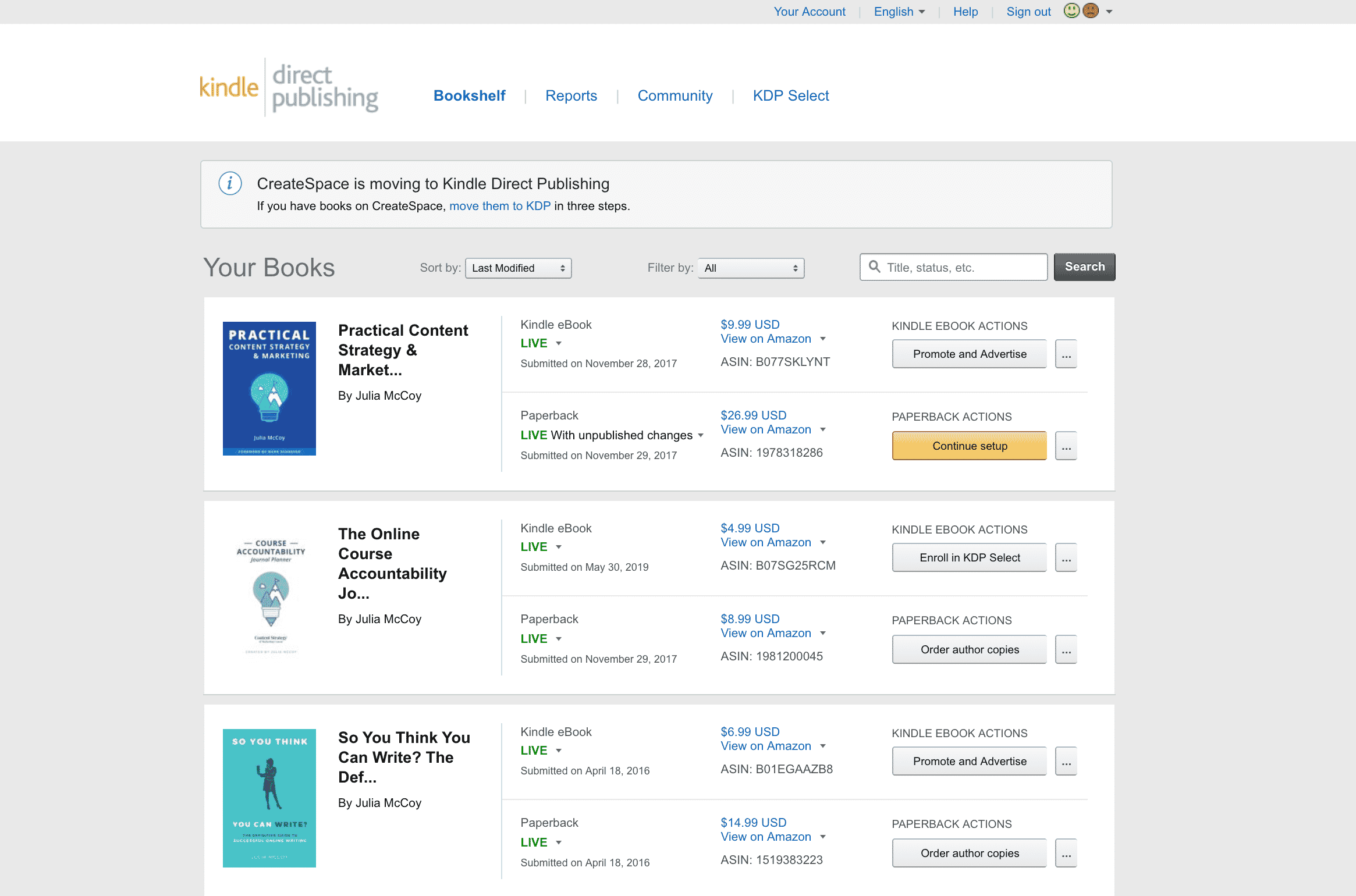
Task: Open the account avatar dropdown arrow
Action: pyautogui.click(x=1109, y=12)
